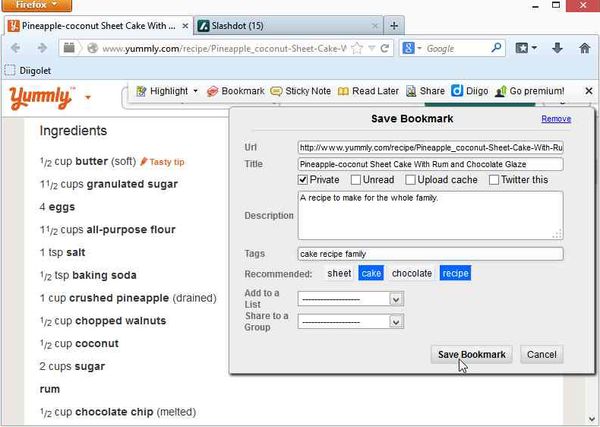Click the Save Bookmark button
Viewport: 600px width, 427px height.
(471, 355)
